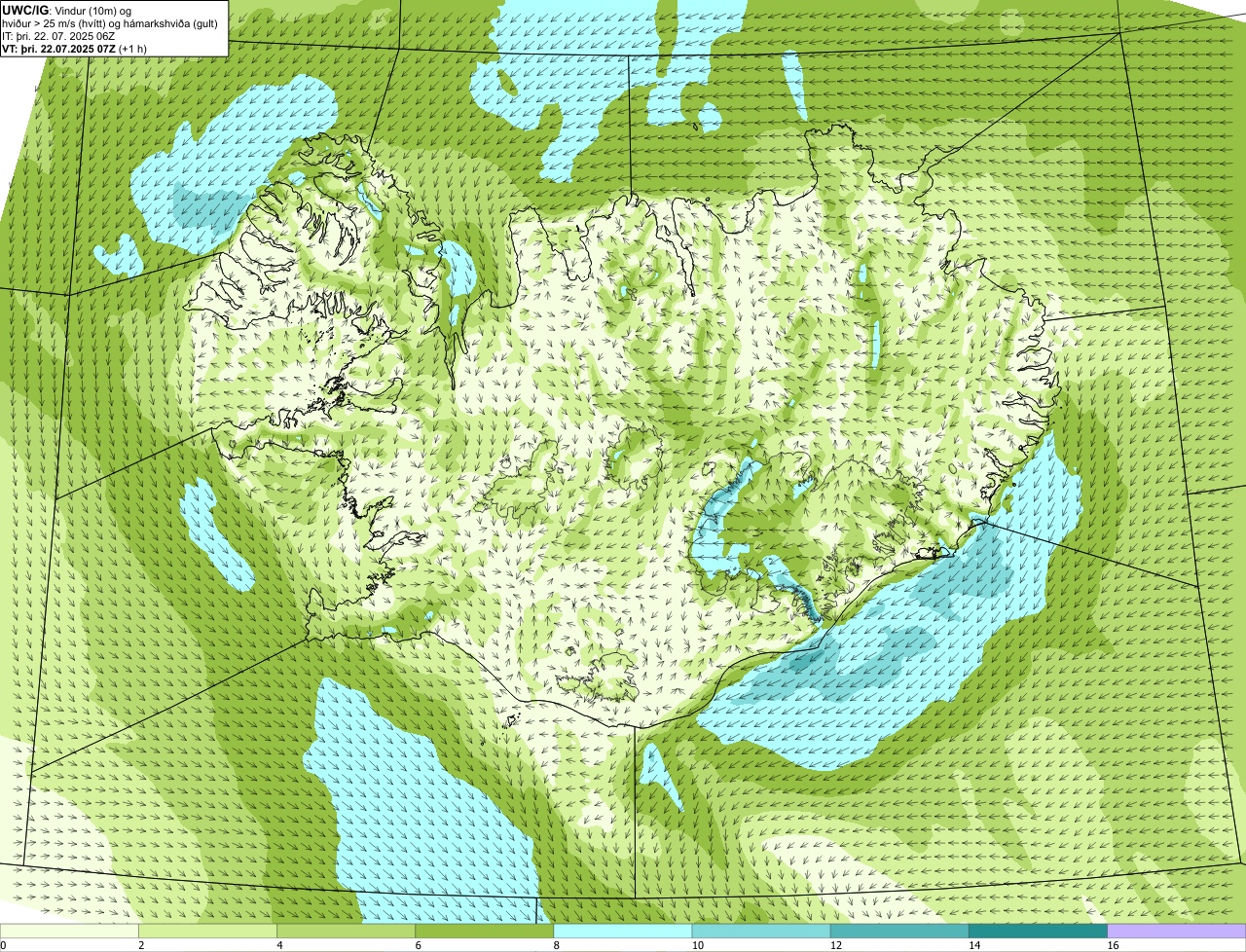Viewport: 1246px width, 952px height.
Task: Click the teal 12–14 m/s legend segment
Action: [899, 932]
